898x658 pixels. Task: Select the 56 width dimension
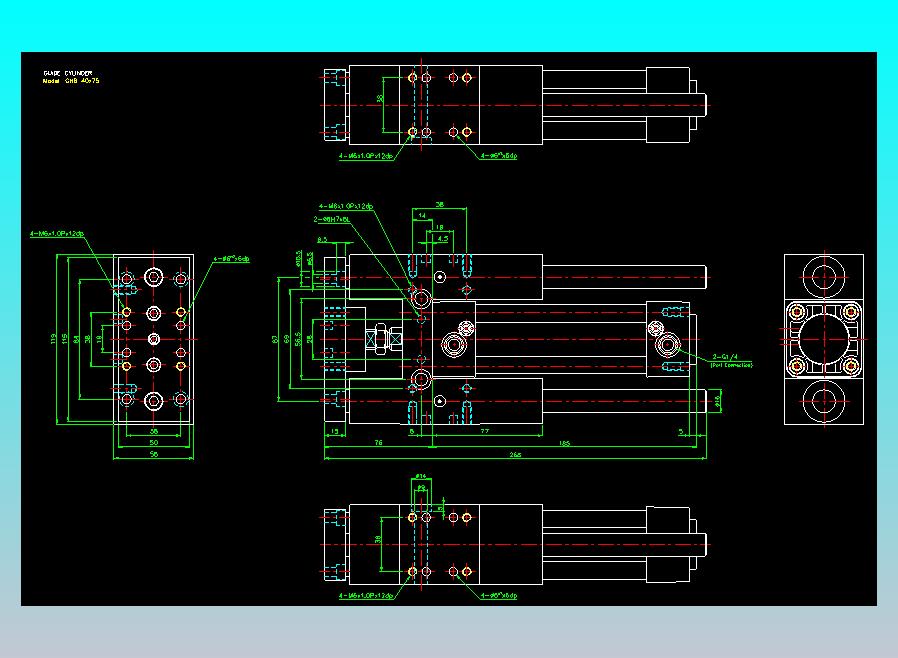point(153,454)
